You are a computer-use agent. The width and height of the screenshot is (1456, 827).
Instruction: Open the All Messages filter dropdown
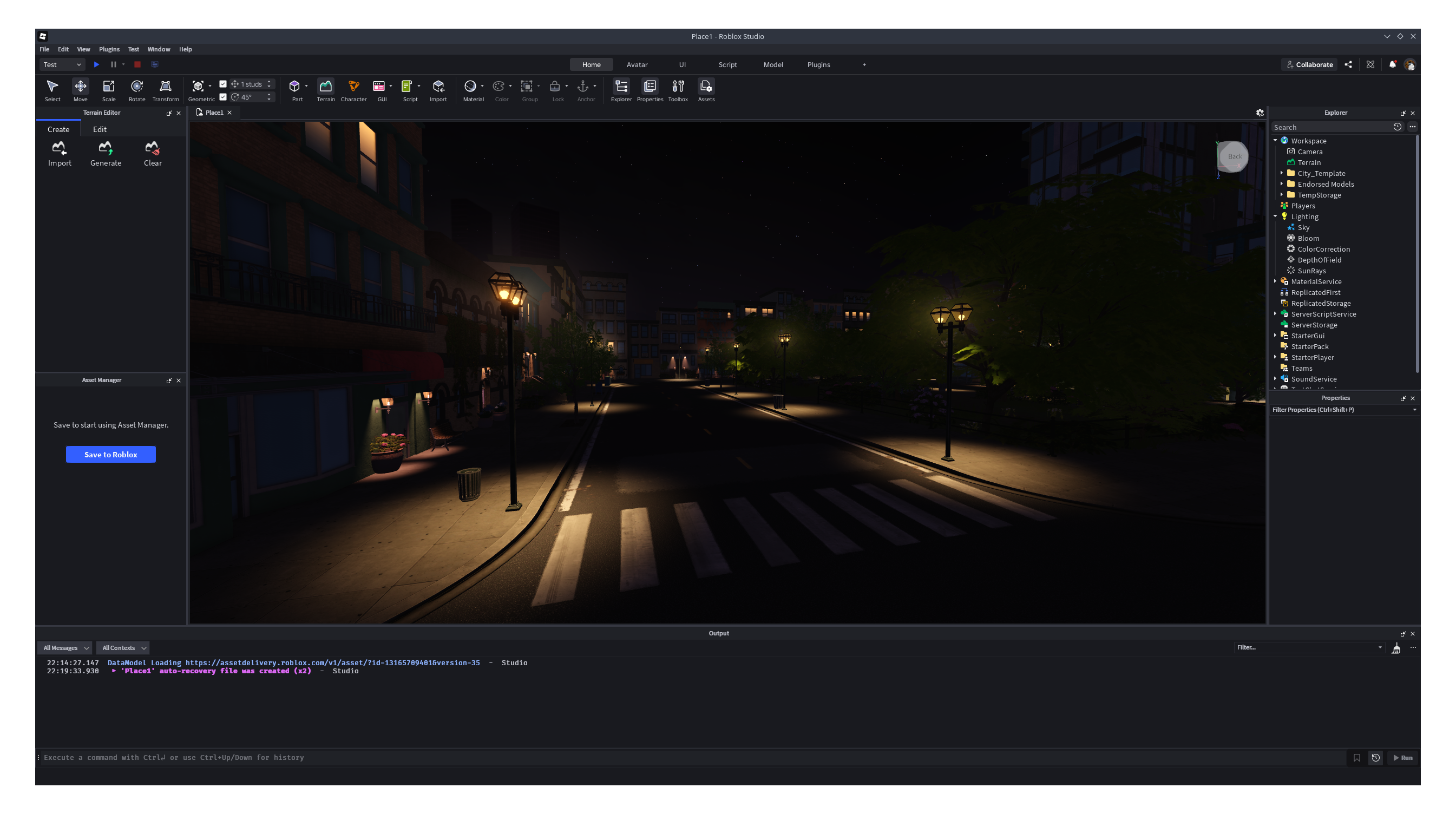(x=65, y=648)
